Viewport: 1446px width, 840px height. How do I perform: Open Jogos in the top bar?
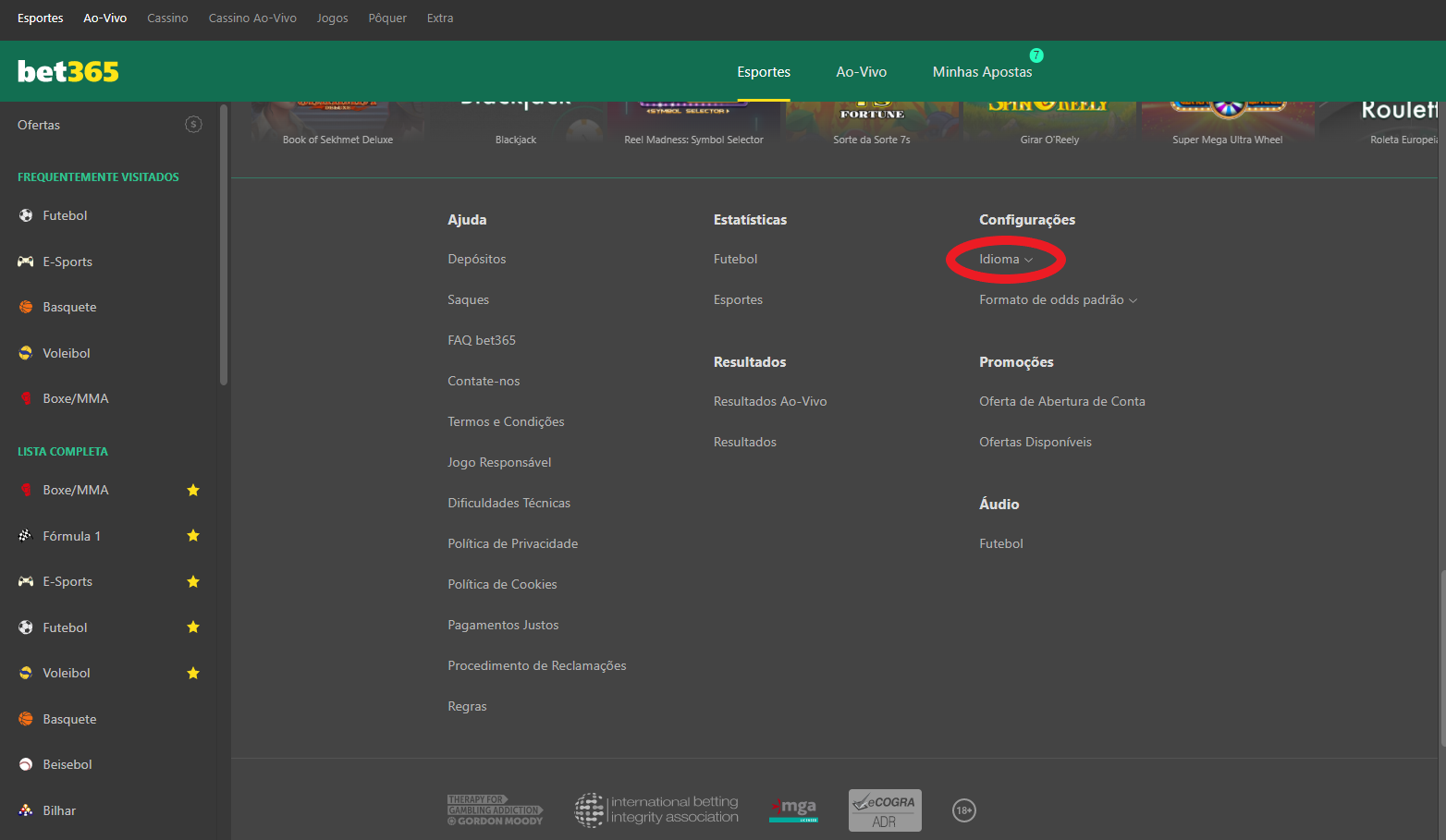[332, 18]
